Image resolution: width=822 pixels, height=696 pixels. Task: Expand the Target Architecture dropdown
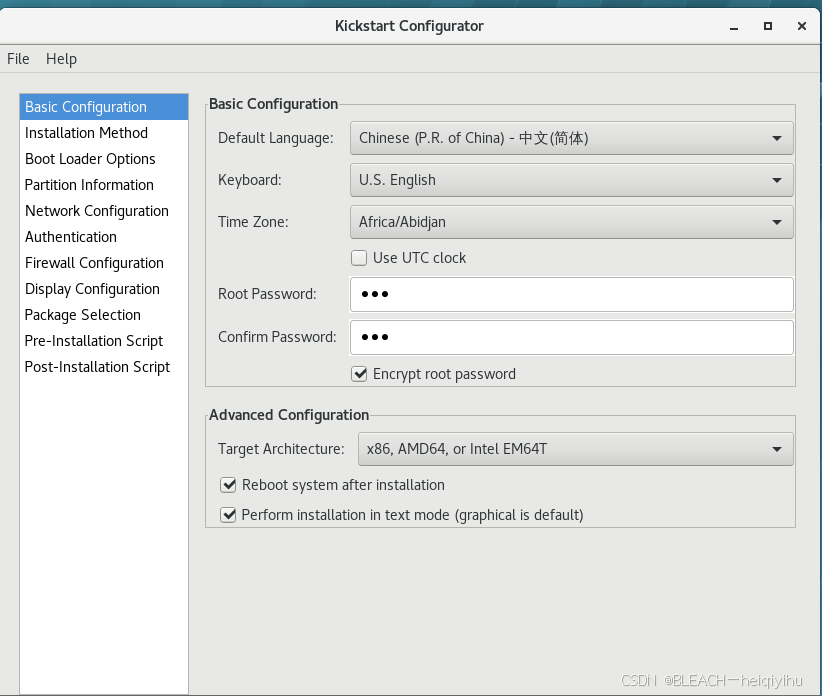(576, 449)
